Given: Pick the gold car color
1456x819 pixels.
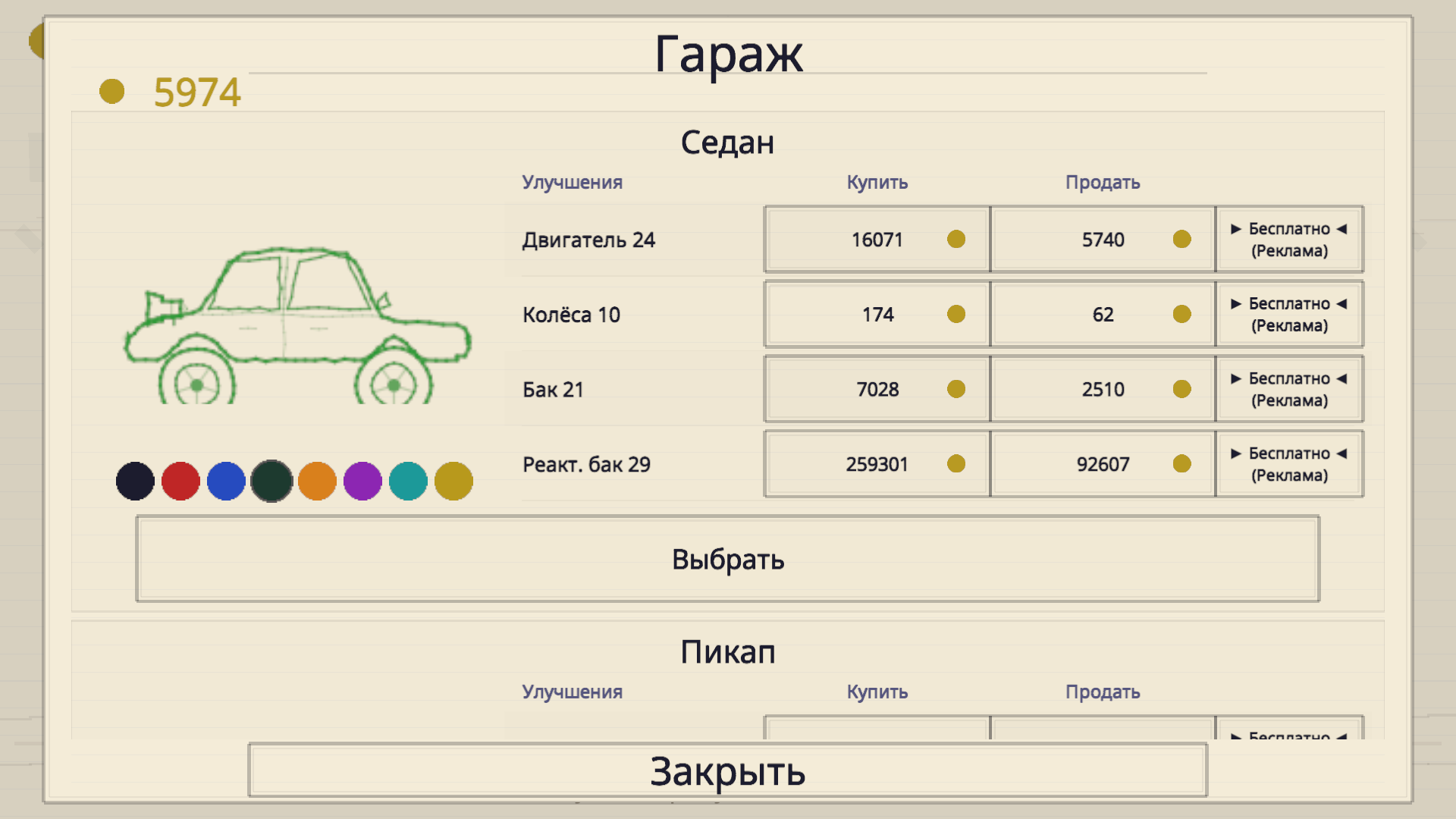Looking at the screenshot, I should tap(453, 481).
